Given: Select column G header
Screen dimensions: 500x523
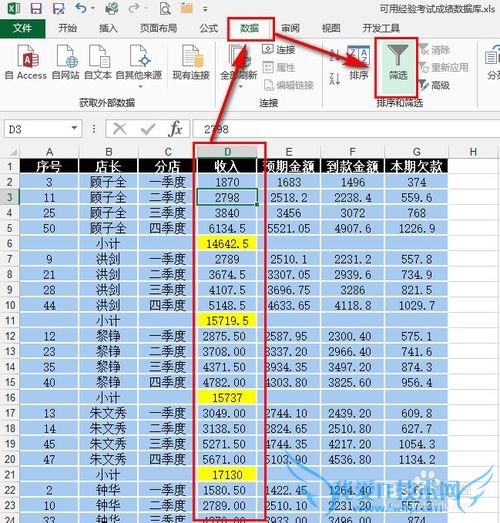Looking at the screenshot, I should coord(417,152).
